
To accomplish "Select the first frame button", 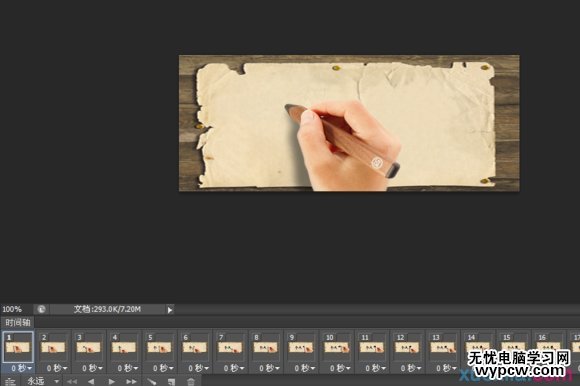I will (x=72, y=382).
